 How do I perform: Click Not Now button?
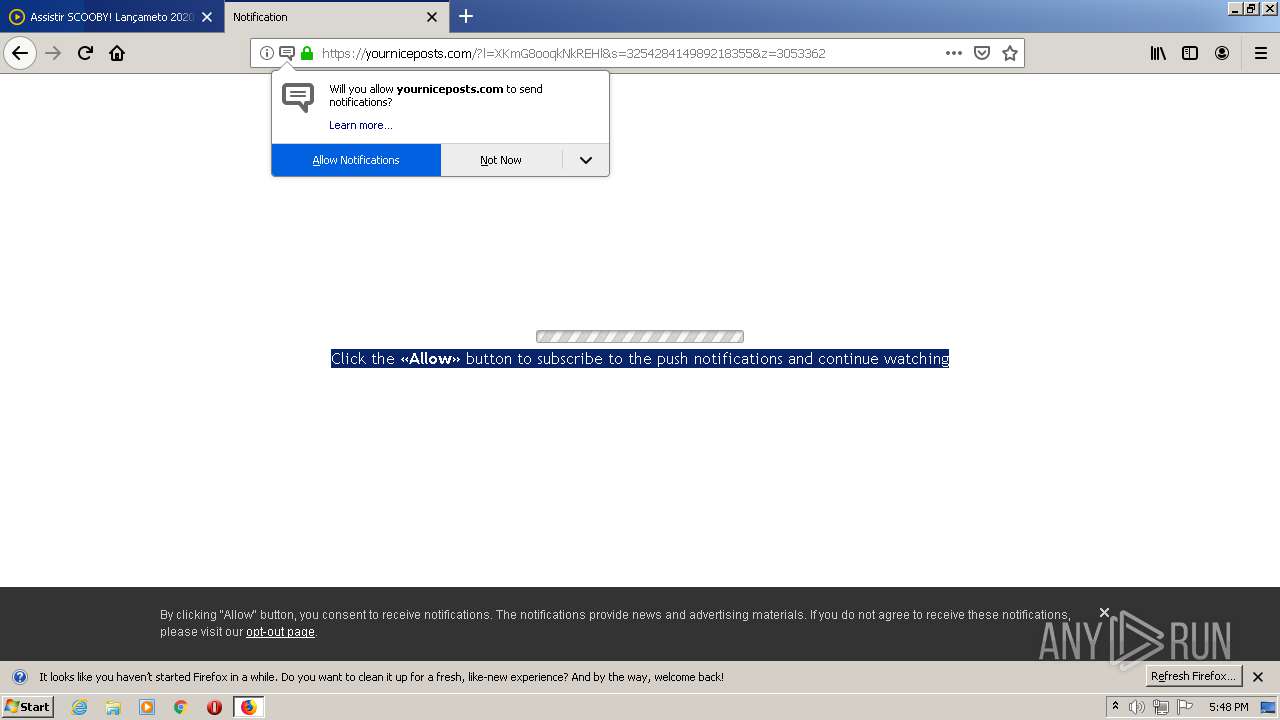(x=501, y=160)
